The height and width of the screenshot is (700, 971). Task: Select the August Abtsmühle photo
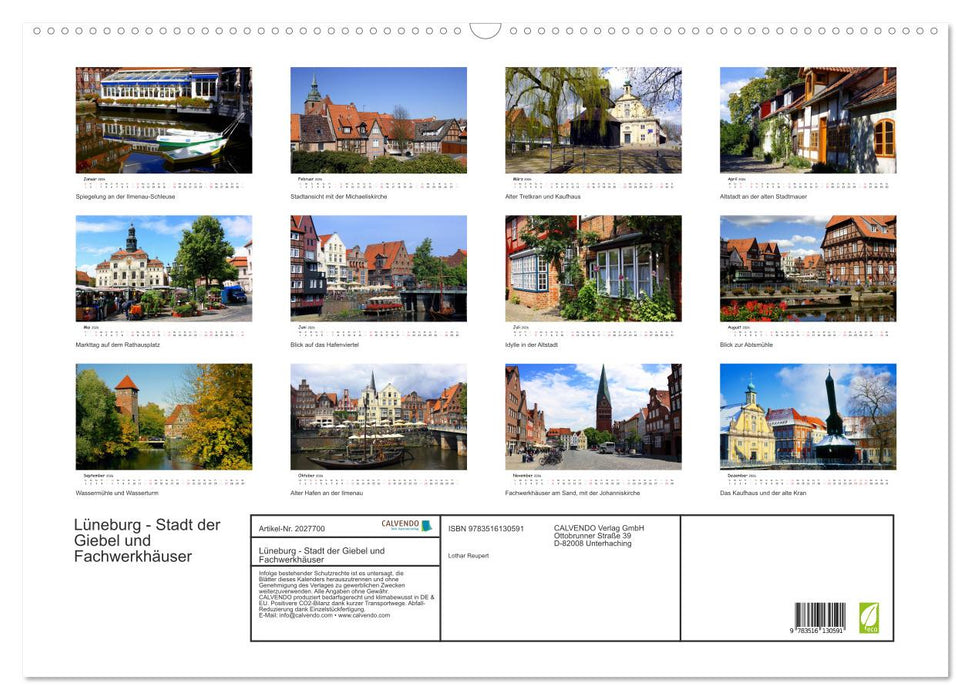(808, 268)
